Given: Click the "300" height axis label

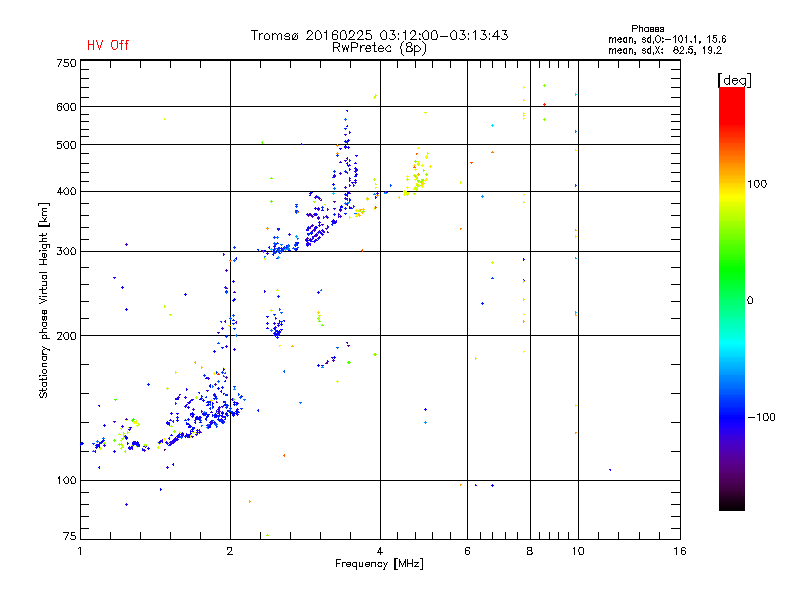Looking at the screenshot, I should 66,252.
